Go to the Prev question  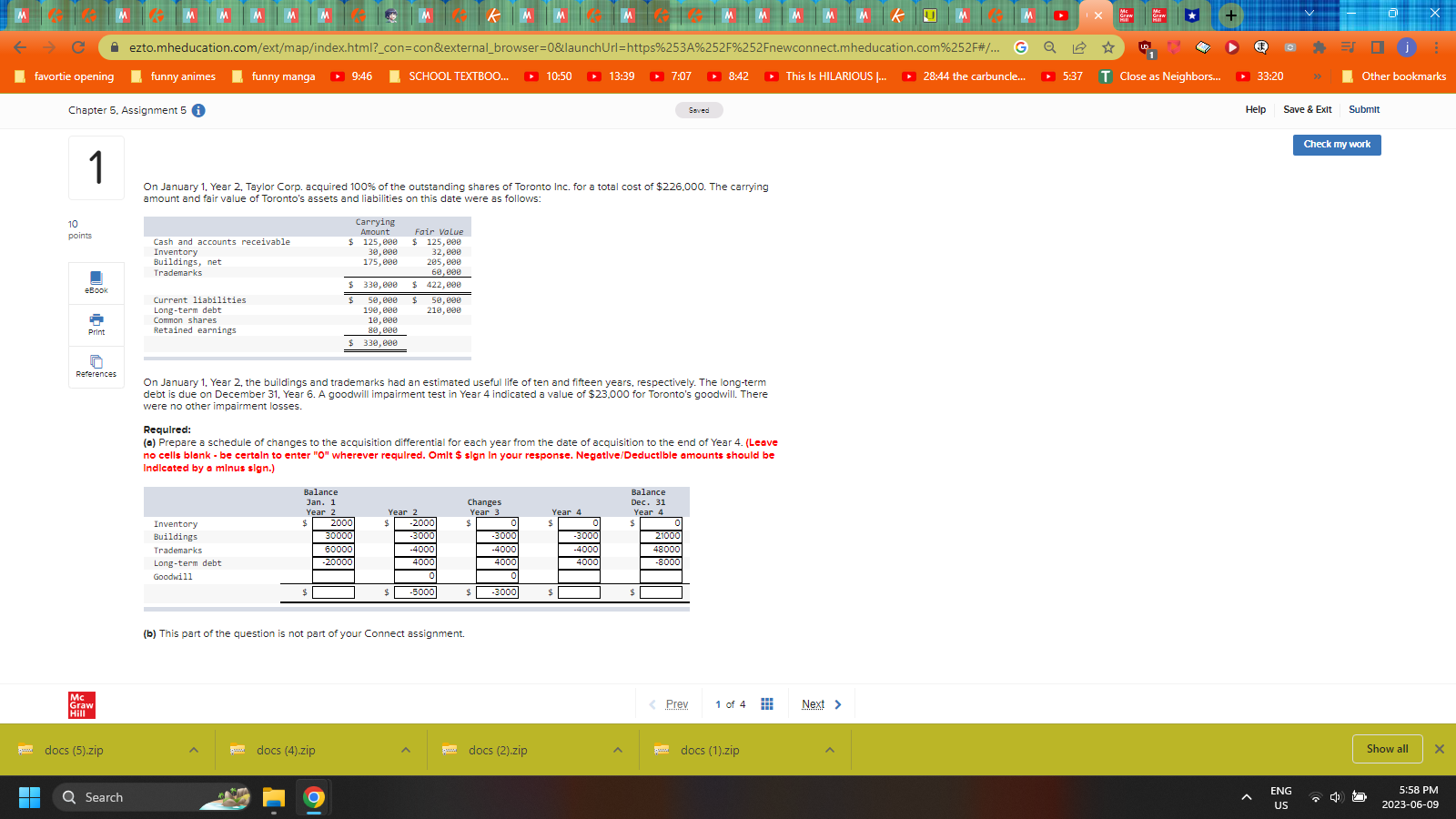coord(669,704)
